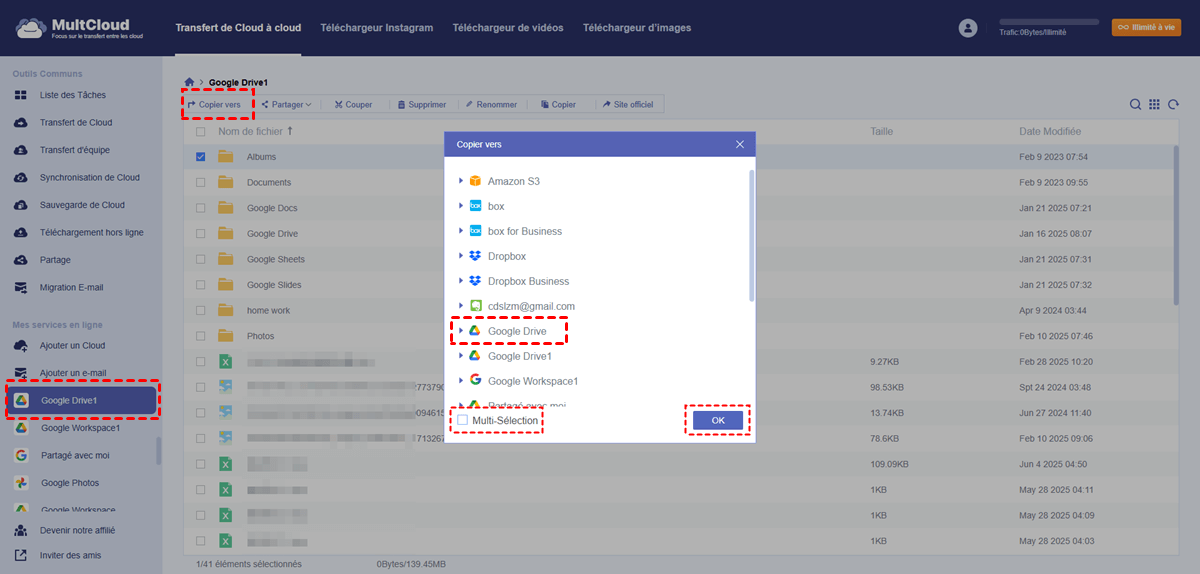Open Transfert d'équipe sidebar item
Screen dimensions: 1200x574
click(74, 150)
